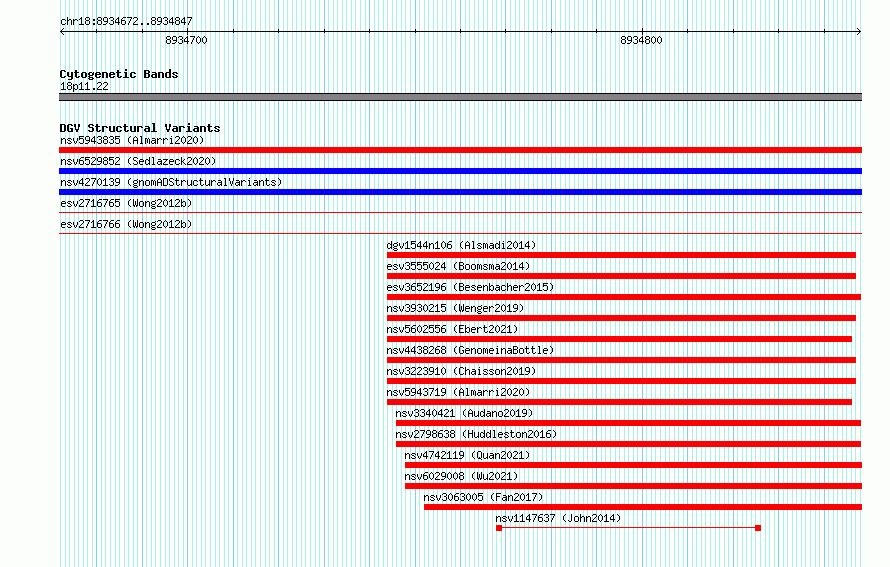Select the nsv5943835 red variant bar
Viewport: 890px width, 567px height.
[x=460, y=150]
